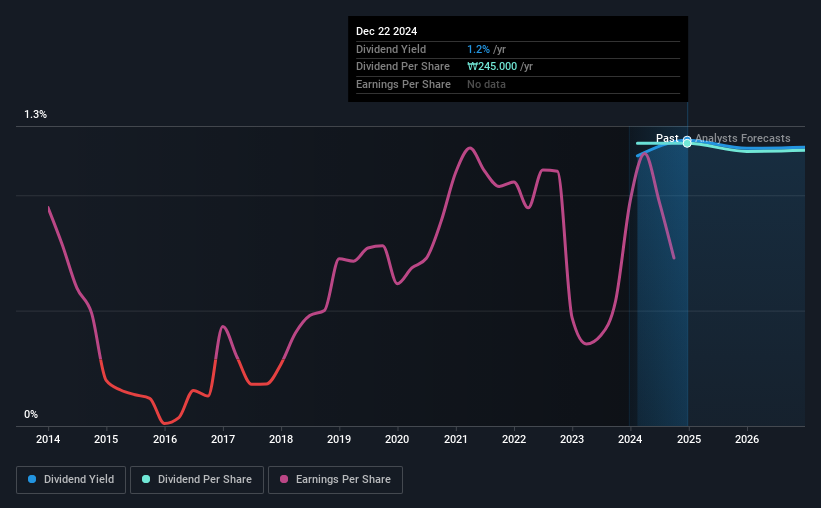Click the 2019 x-axis label
Viewport: 821px width, 508px height.
click(339, 439)
